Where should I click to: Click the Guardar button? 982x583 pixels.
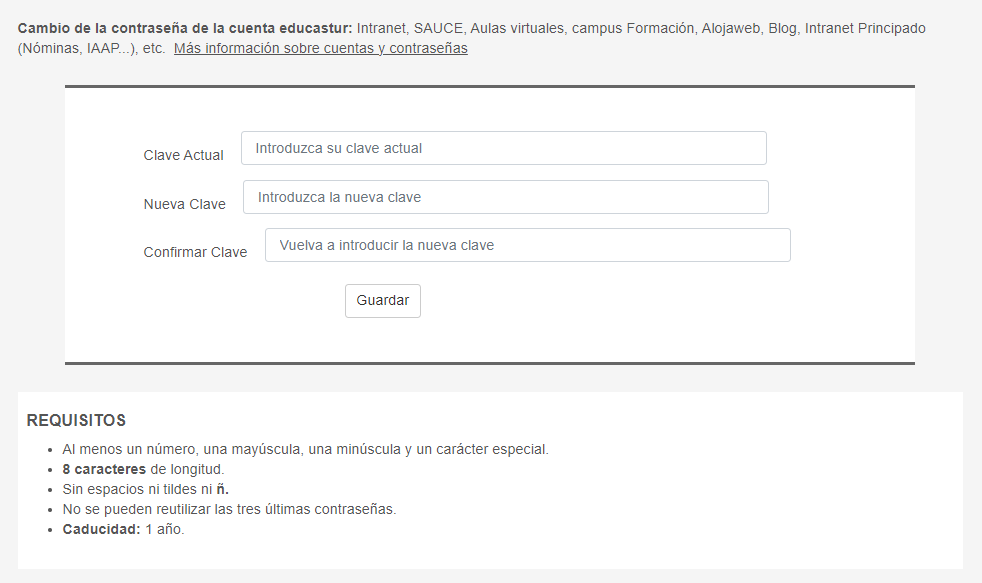point(382,300)
